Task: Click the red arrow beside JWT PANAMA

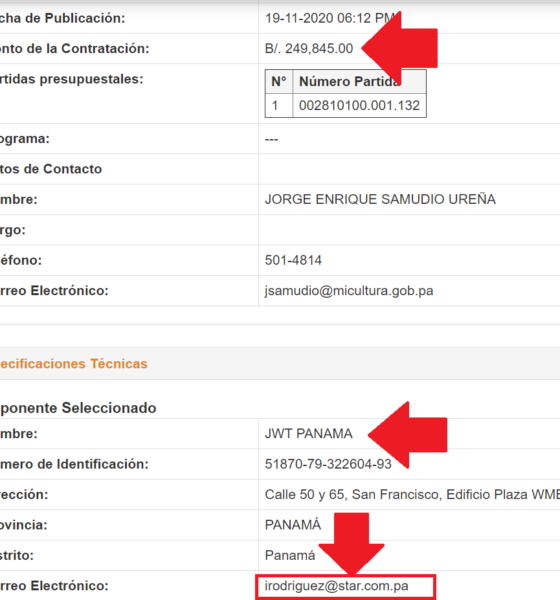Action: pos(408,435)
